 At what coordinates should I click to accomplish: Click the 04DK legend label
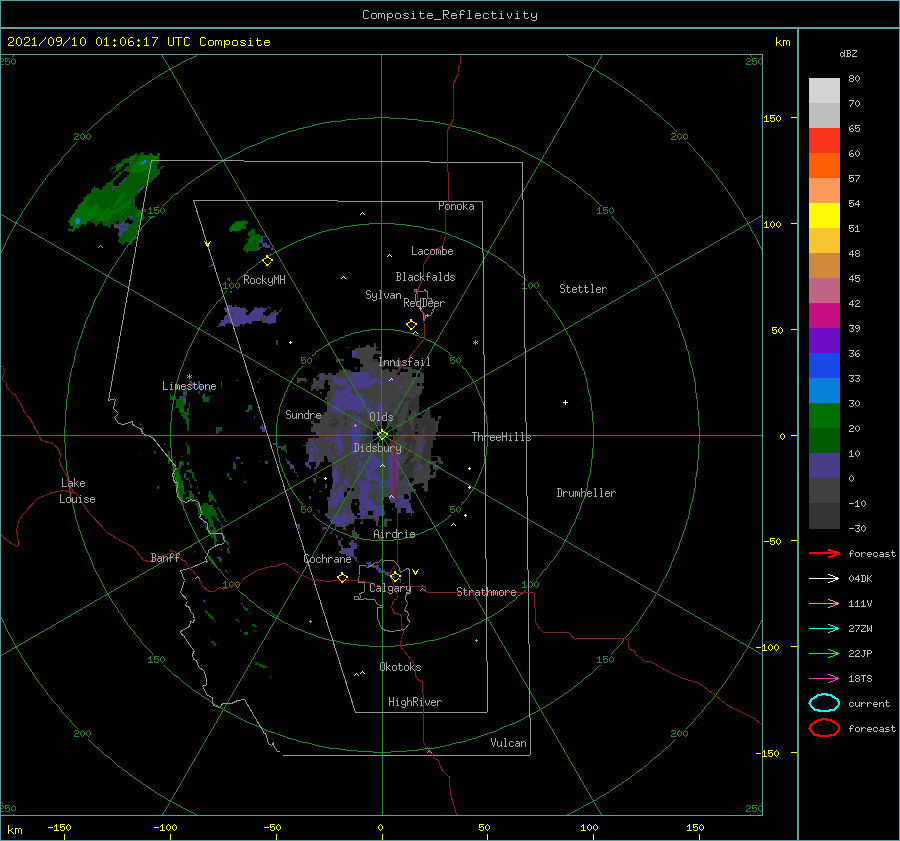click(860, 579)
